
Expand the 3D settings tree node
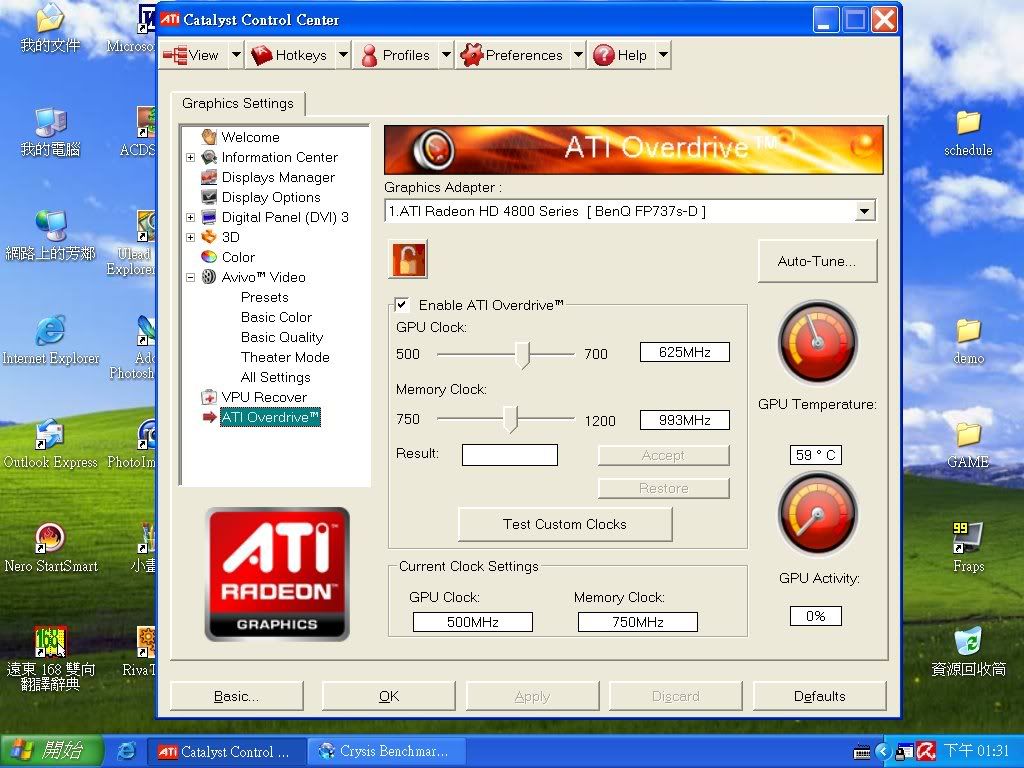click(x=190, y=237)
